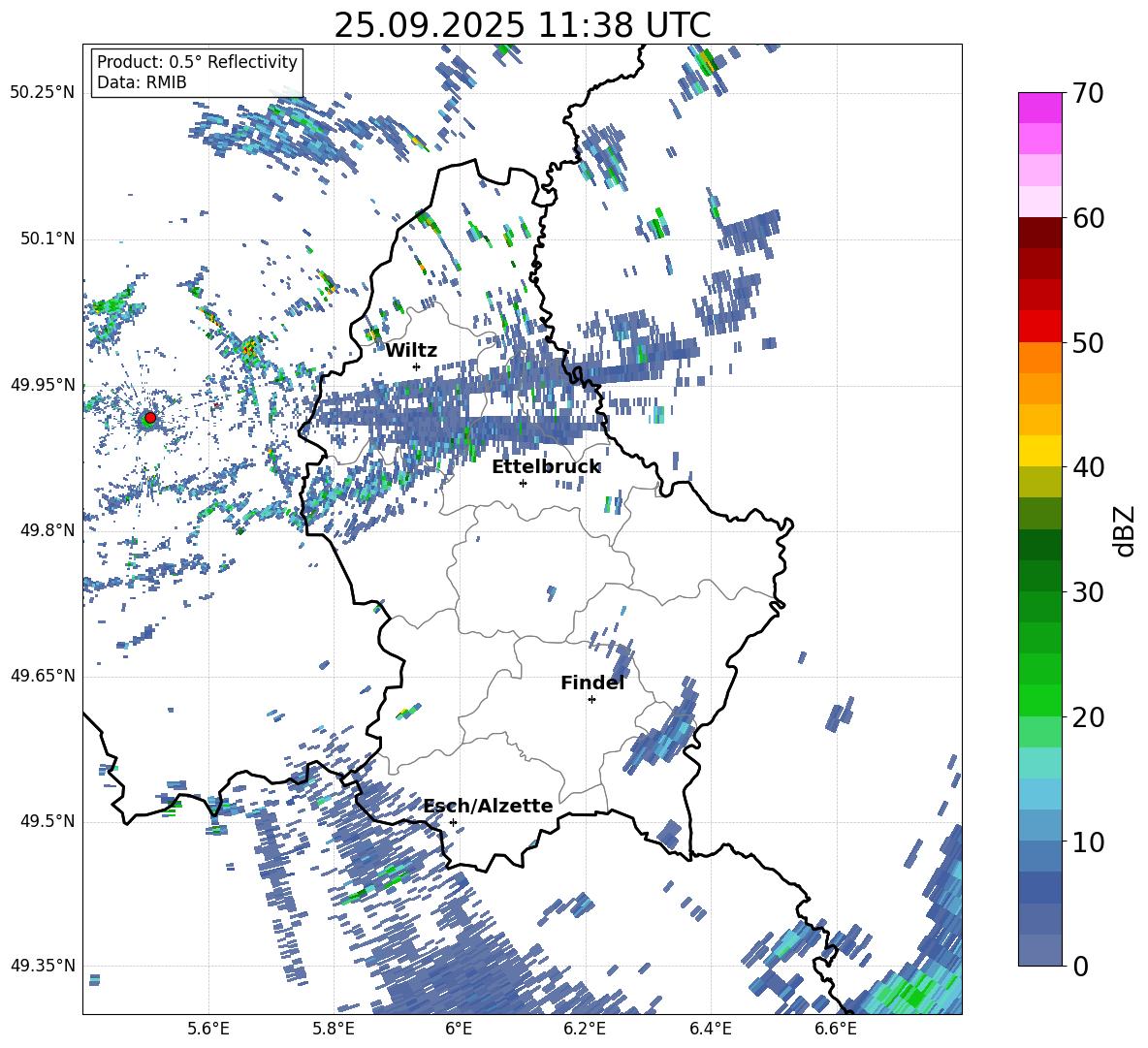The height and width of the screenshot is (1048, 1148).
Task: Click the colorbar tick label 40
Action: (x=1088, y=467)
